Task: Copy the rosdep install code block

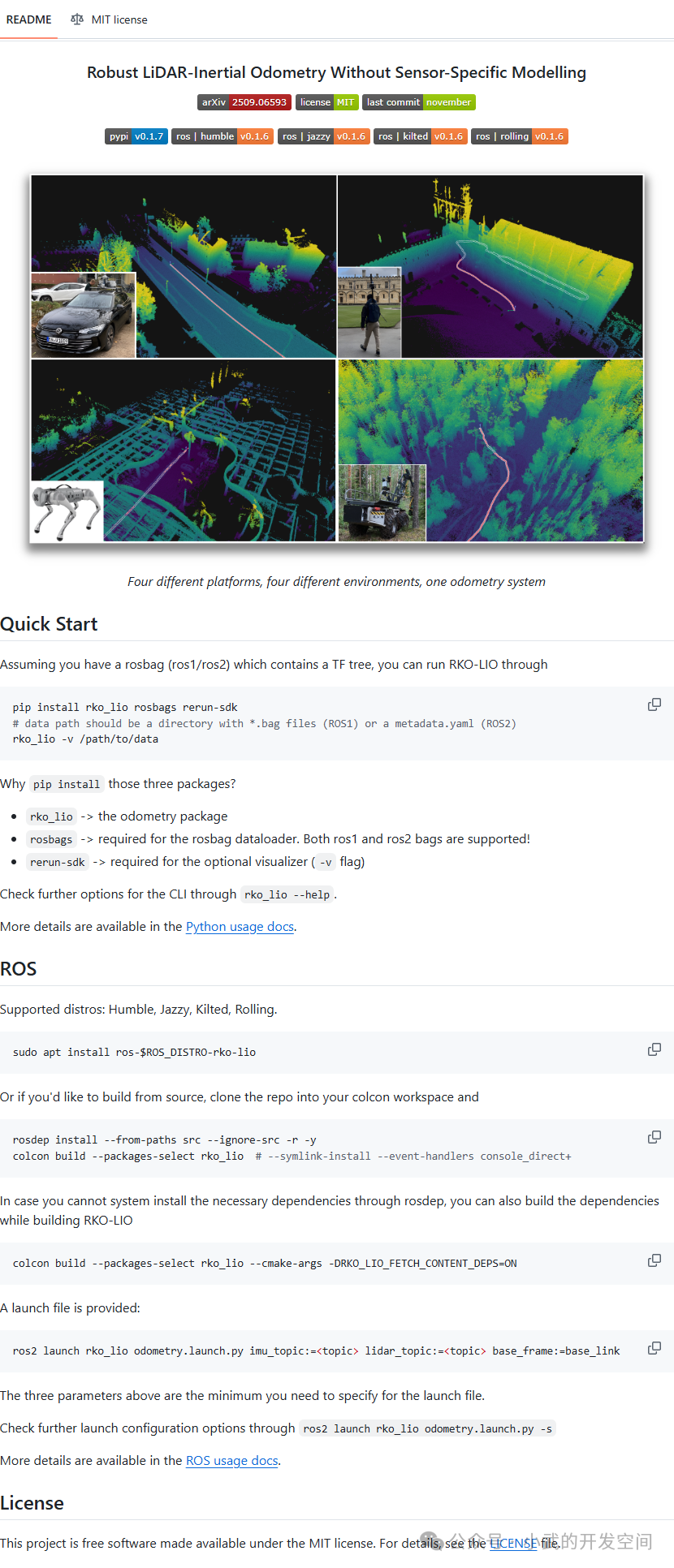Action: click(655, 1137)
